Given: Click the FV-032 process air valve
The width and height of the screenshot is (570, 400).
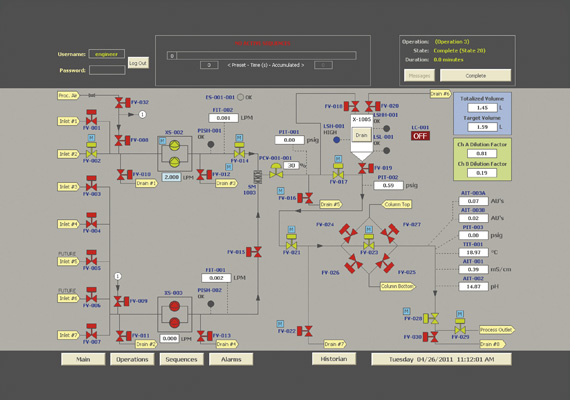Looking at the screenshot, I should pyautogui.click(x=123, y=103).
